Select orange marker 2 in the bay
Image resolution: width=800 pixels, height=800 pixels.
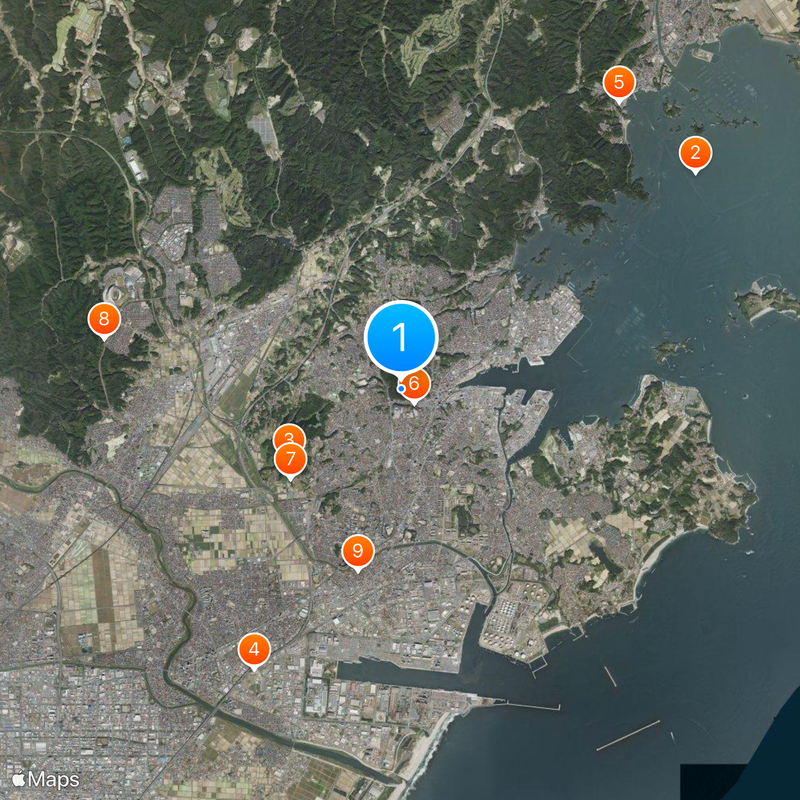pyautogui.click(x=695, y=152)
